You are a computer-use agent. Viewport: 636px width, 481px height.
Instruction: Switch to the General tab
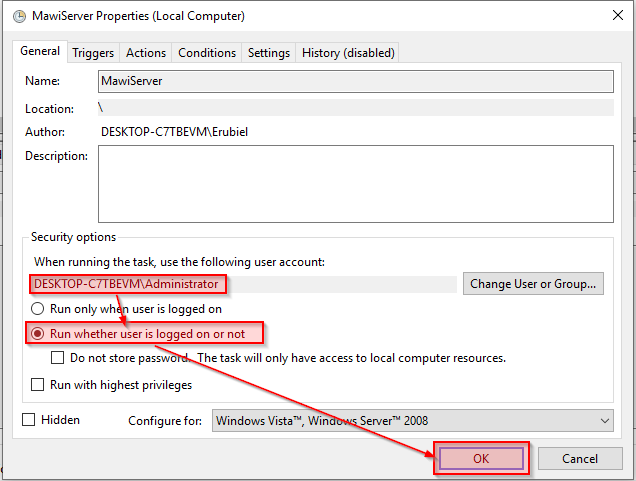[x=40, y=51]
